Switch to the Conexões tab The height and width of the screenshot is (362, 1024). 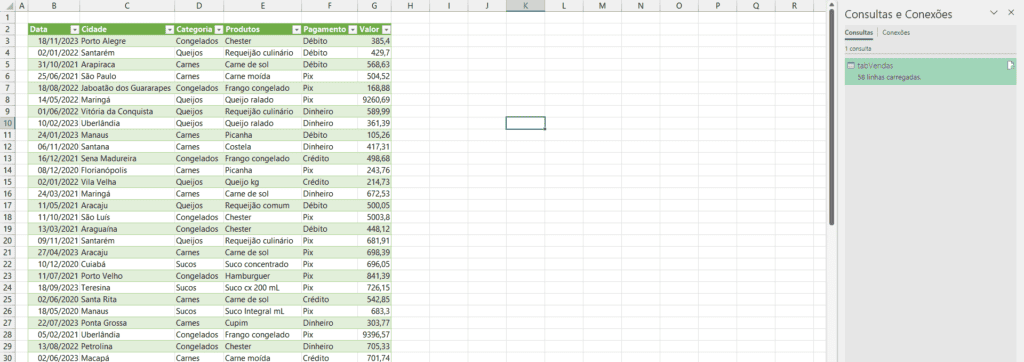(x=896, y=33)
